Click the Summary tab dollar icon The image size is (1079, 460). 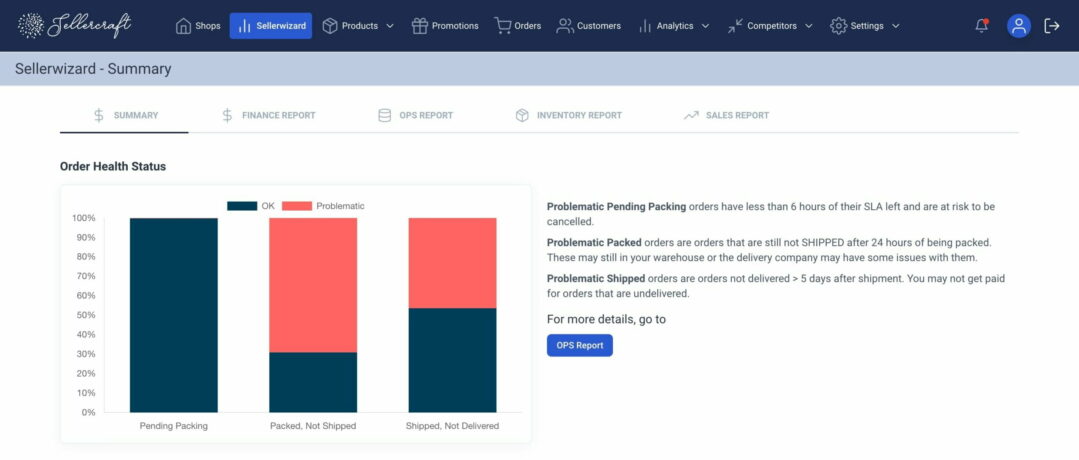click(x=99, y=115)
